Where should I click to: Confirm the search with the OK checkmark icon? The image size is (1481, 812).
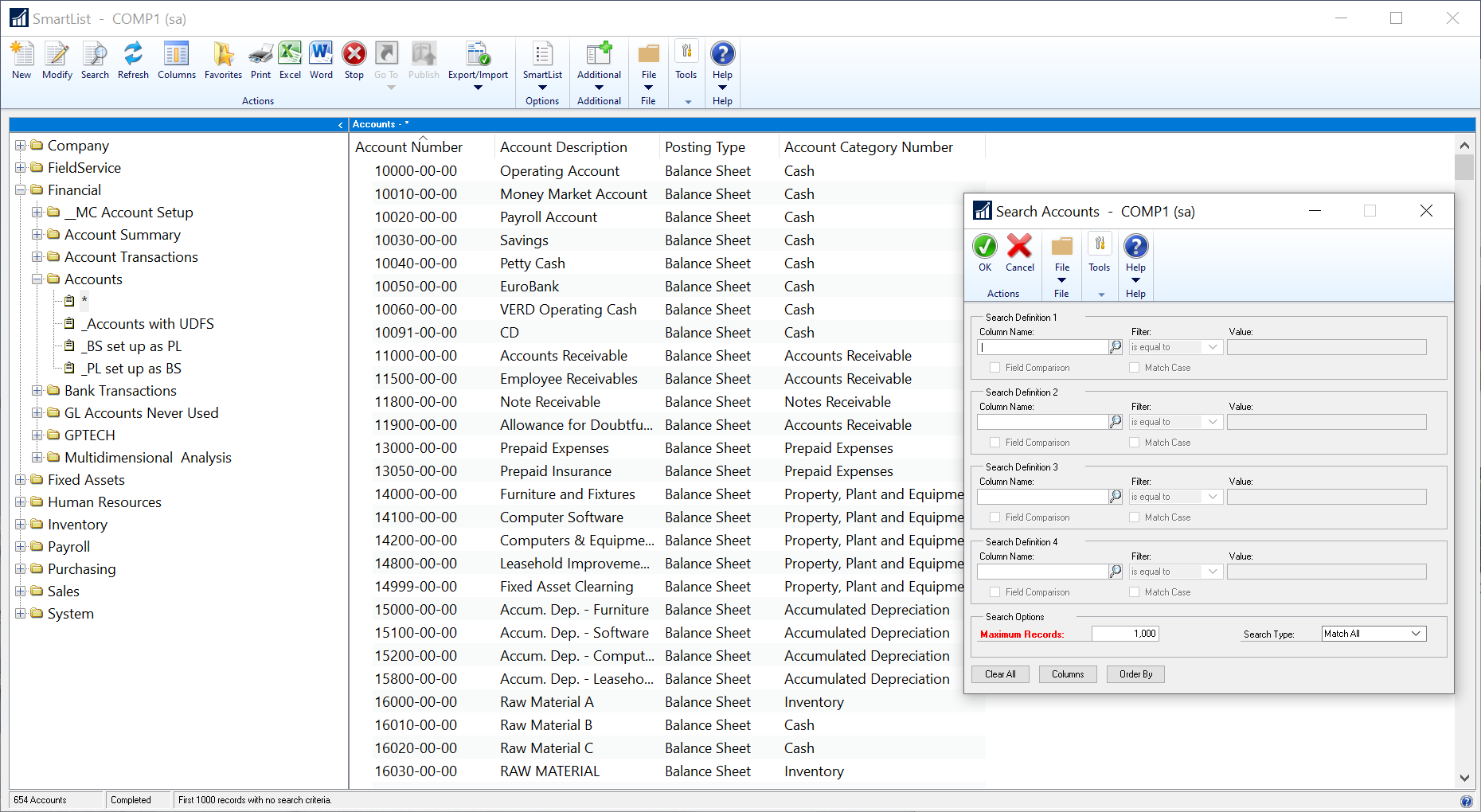(x=984, y=248)
